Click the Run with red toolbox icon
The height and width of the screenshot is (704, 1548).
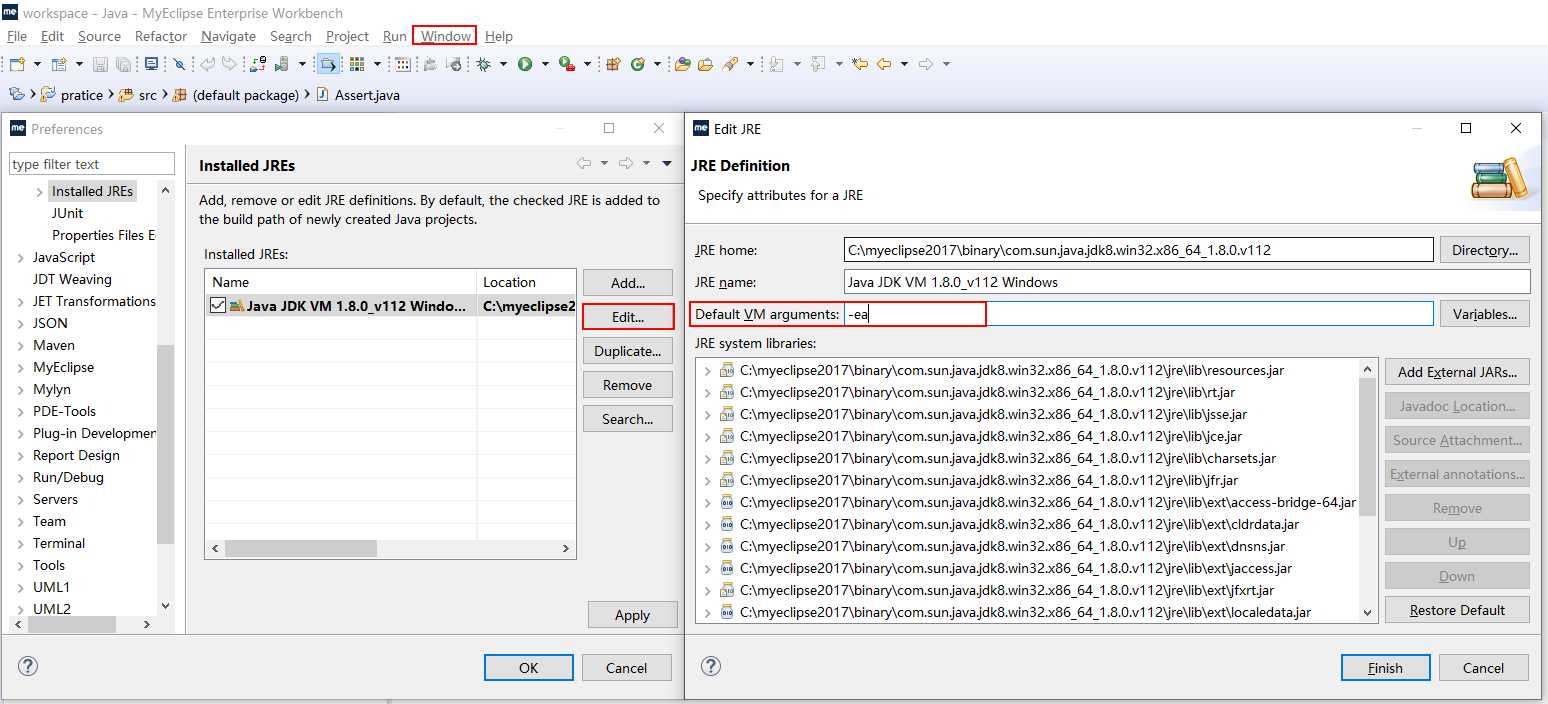(567, 64)
